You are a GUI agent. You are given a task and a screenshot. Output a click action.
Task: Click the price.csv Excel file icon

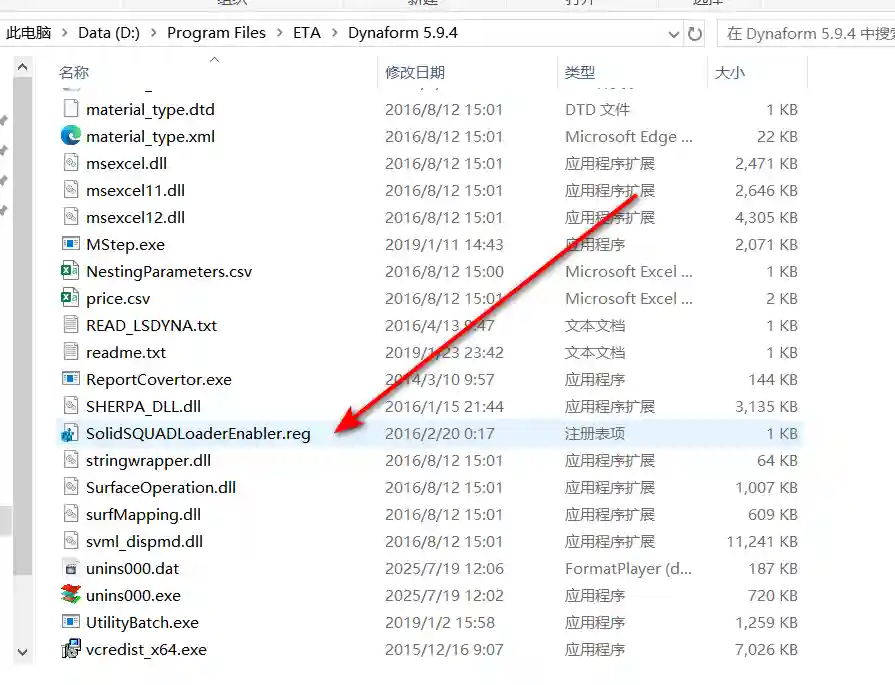pyautogui.click(x=70, y=298)
